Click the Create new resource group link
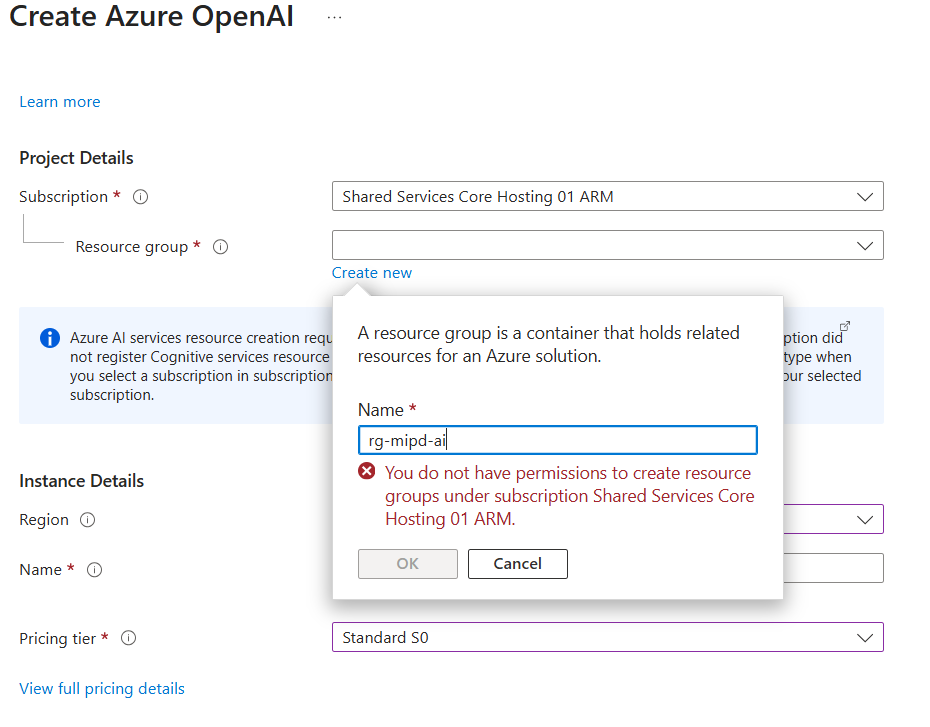This screenshot has width=930, height=727. pyautogui.click(x=372, y=273)
